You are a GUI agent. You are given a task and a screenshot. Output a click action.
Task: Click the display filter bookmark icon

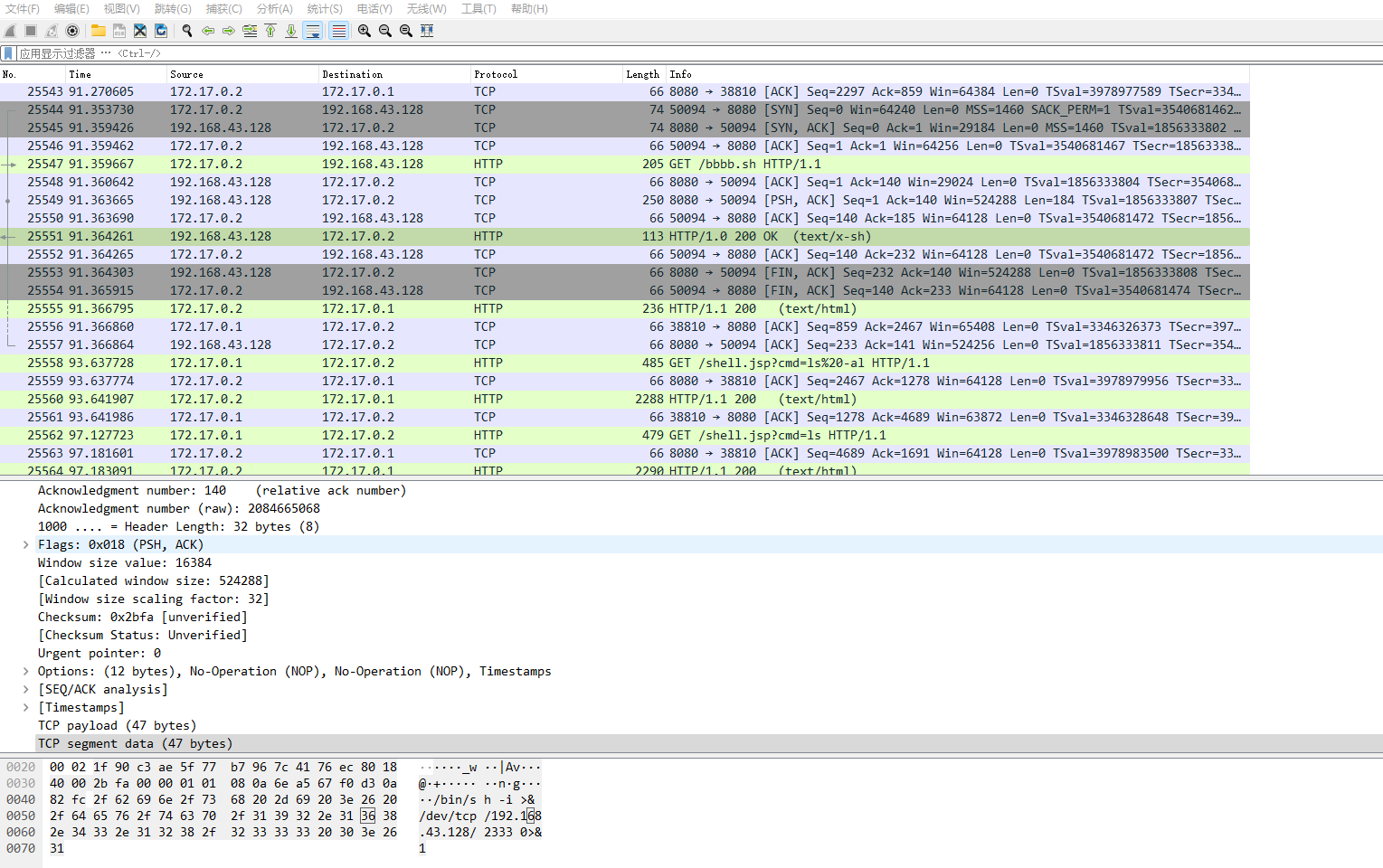point(8,53)
